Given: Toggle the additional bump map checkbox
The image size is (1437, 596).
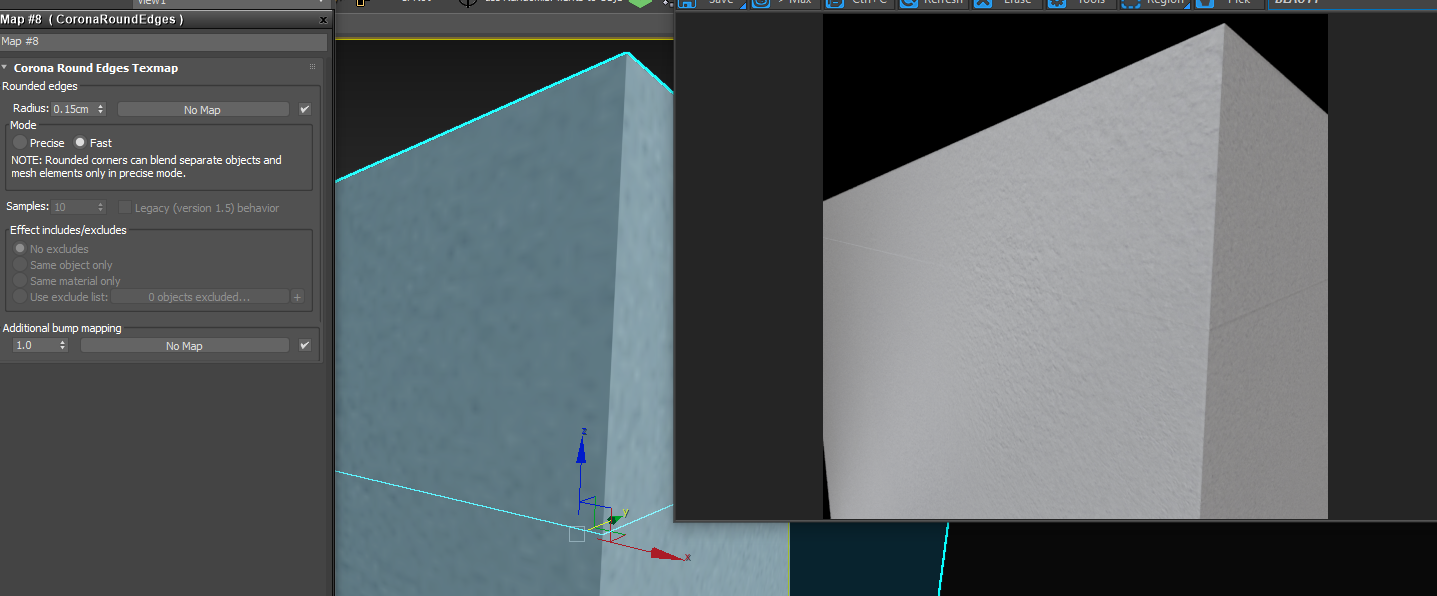Looking at the screenshot, I should (x=305, y=345).
